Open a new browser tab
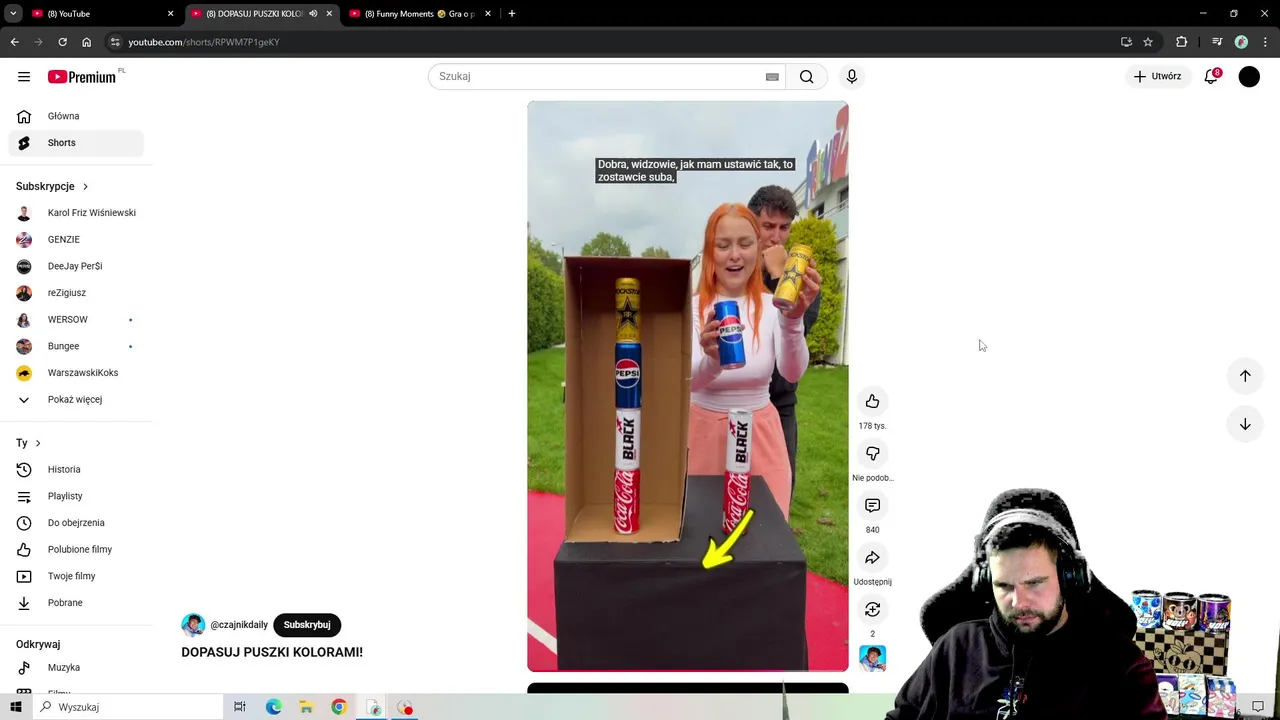1280x720 pixels. (512, 14)
